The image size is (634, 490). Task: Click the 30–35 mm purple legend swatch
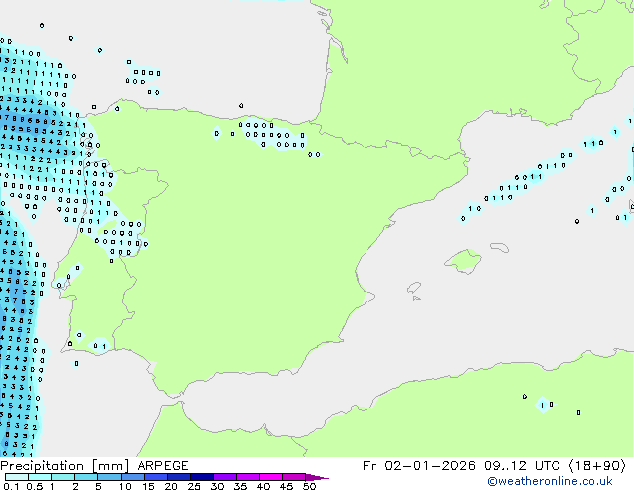[x=225, y=477]
